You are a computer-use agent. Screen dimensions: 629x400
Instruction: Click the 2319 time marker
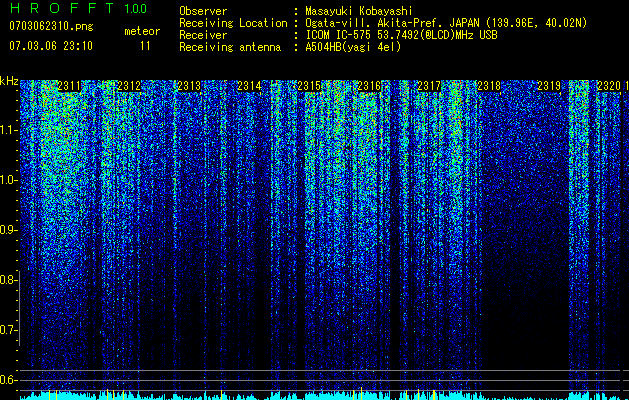coord(549,86)
